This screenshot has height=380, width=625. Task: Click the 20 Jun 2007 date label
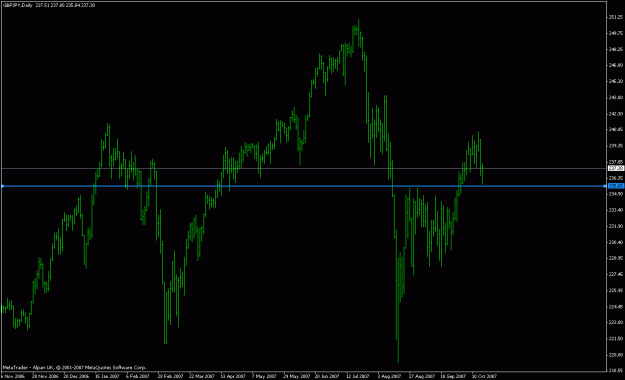(x=327, y=376)
